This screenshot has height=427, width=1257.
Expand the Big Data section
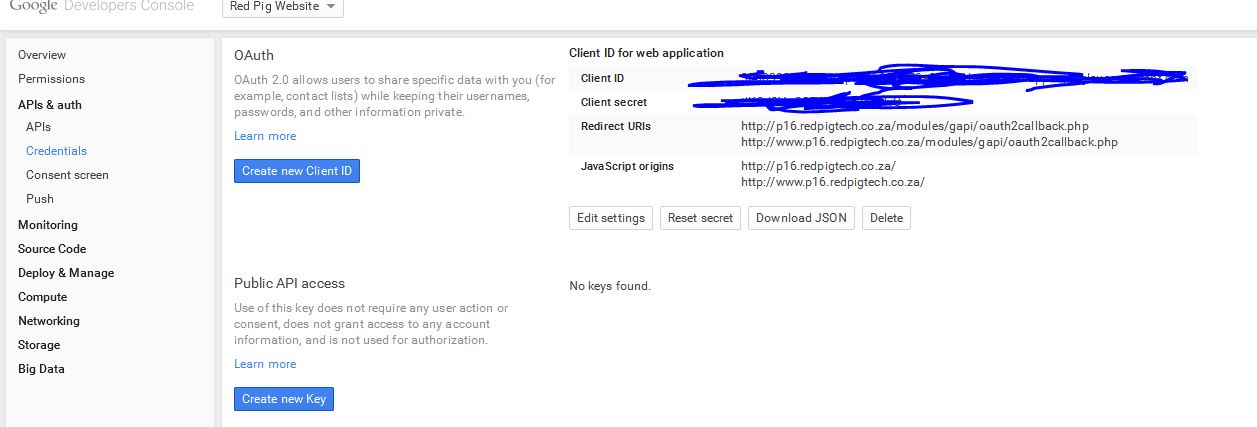pos(41,369)
